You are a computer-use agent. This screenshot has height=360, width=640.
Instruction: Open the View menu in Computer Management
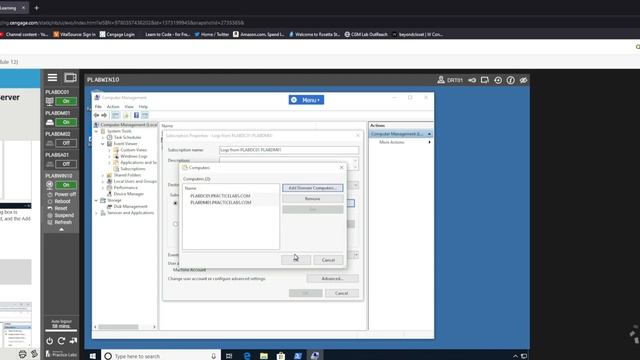pos(129,107)
